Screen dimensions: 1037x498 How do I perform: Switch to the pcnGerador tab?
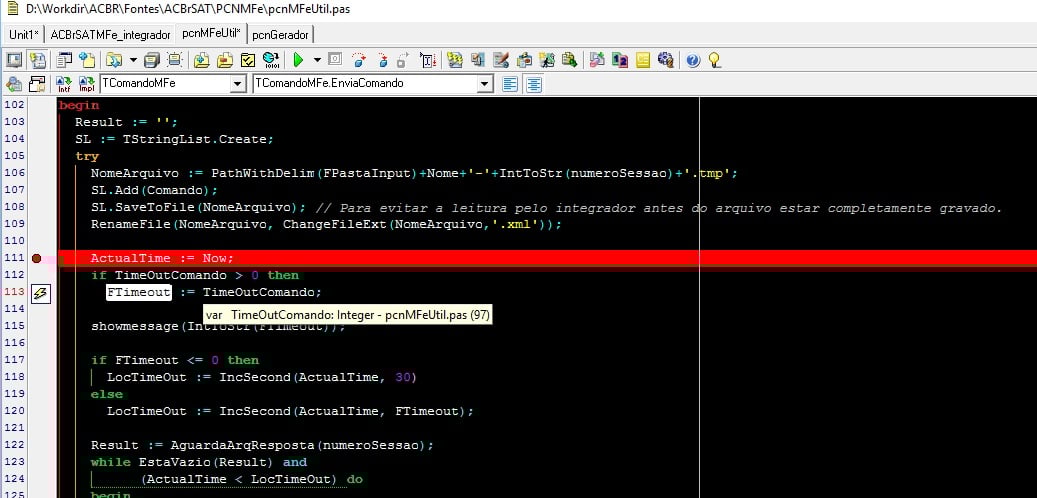pos(280,34)
